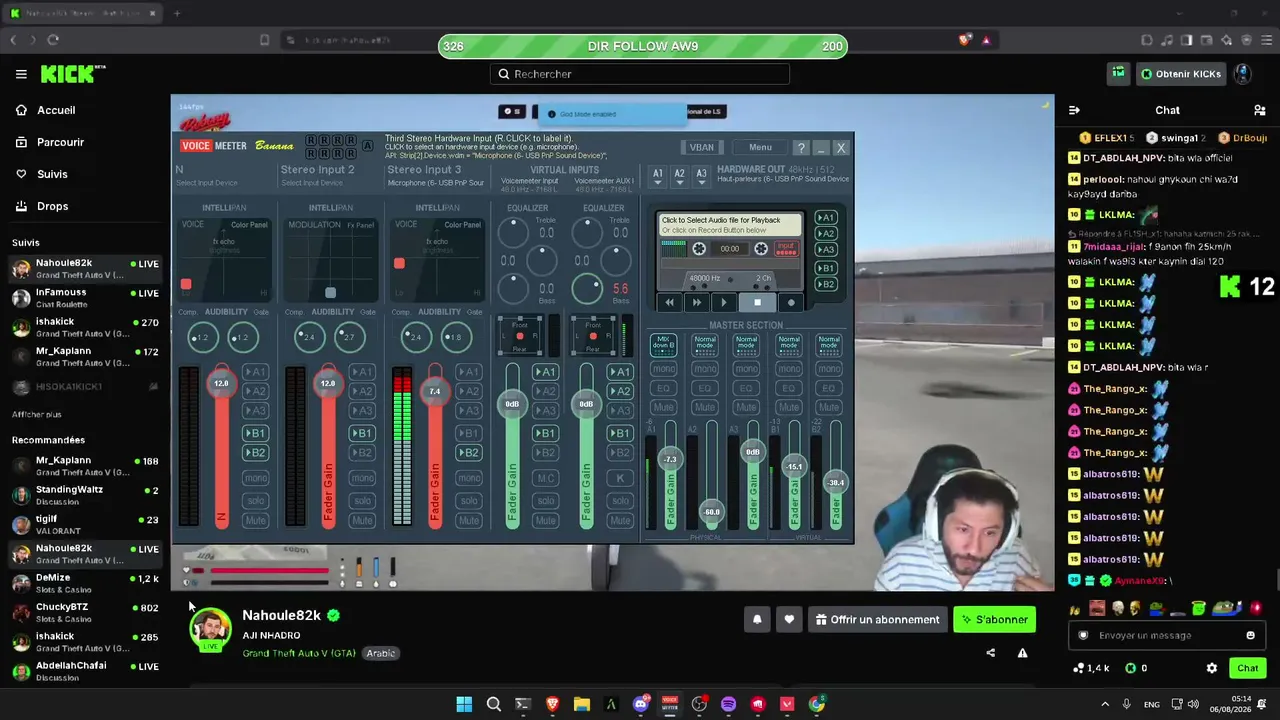
Task: Click the Voicemeeter AUX Bass knob at 5.6
Action: click(588, 288)
